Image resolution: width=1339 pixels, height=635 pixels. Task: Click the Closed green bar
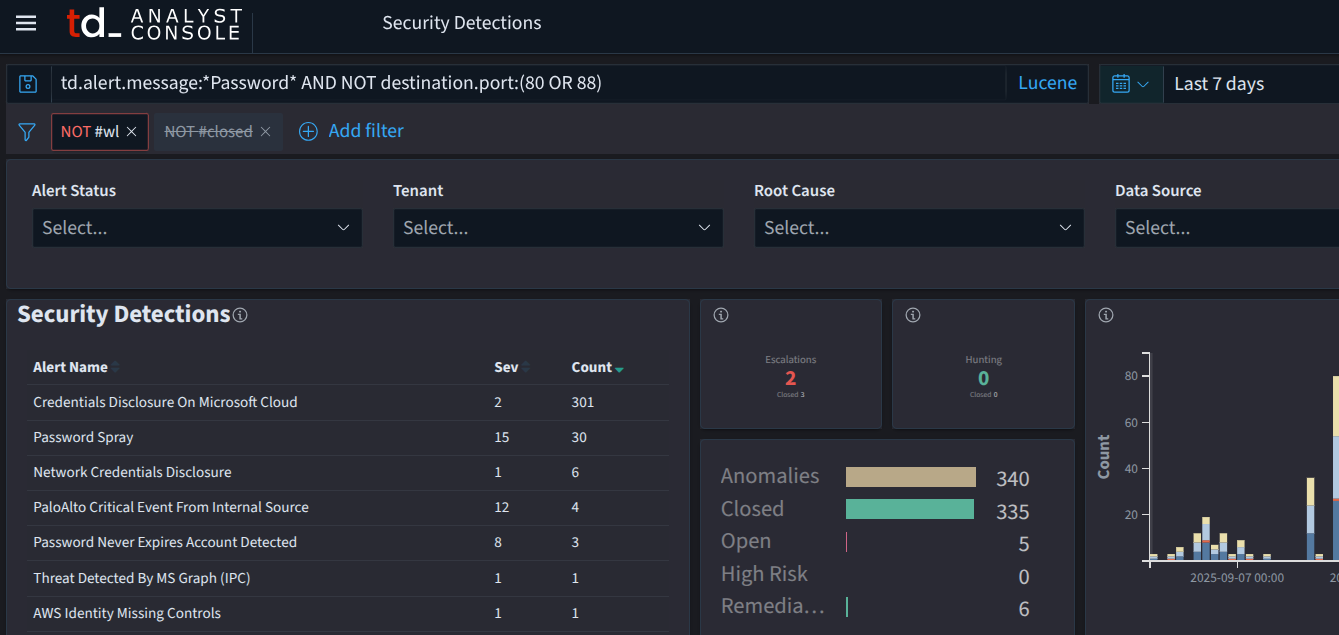coord(909,509)
